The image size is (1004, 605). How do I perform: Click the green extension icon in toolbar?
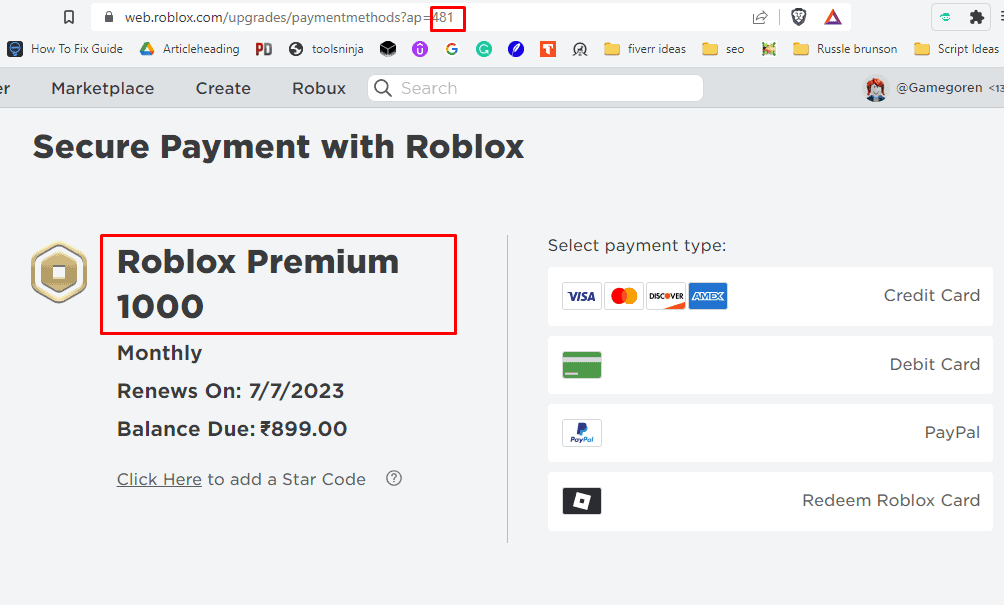[x=945, y=17]
